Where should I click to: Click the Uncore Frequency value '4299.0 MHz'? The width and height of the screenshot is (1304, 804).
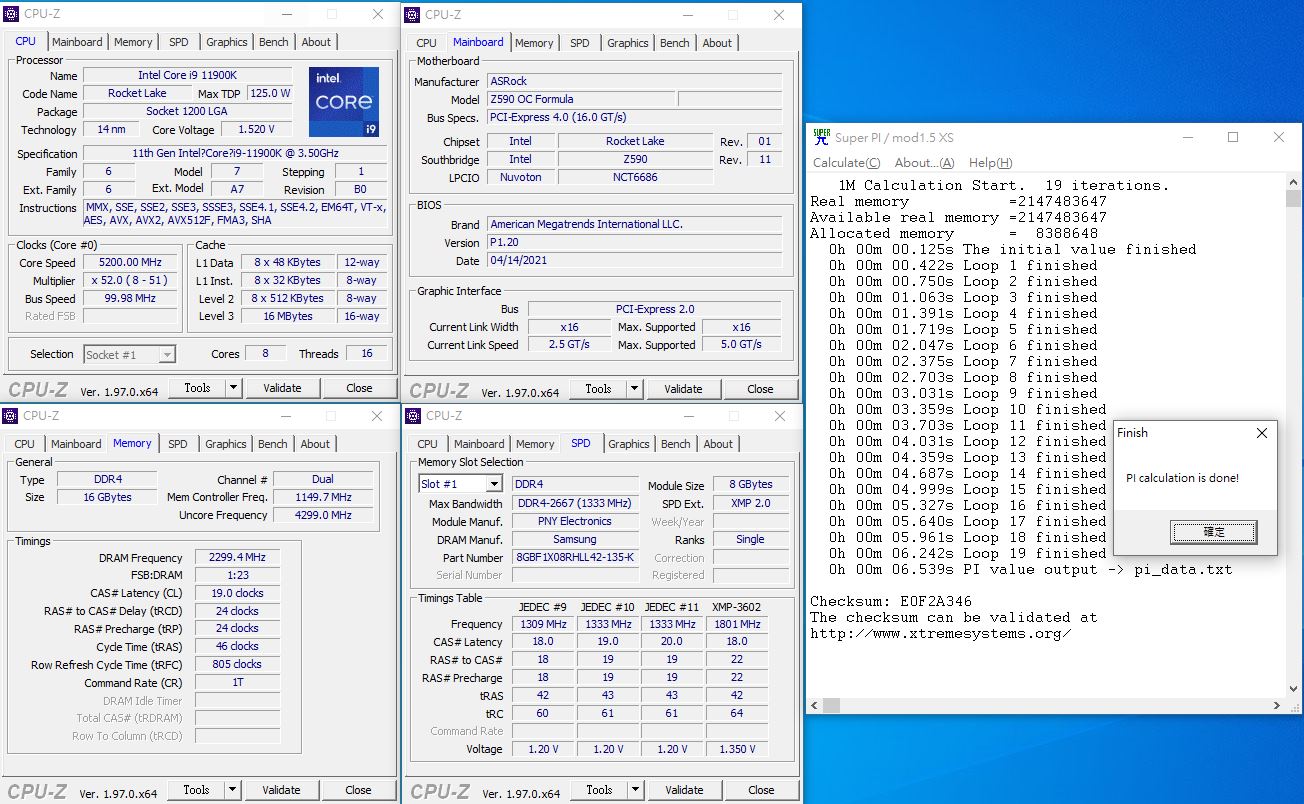323,515
